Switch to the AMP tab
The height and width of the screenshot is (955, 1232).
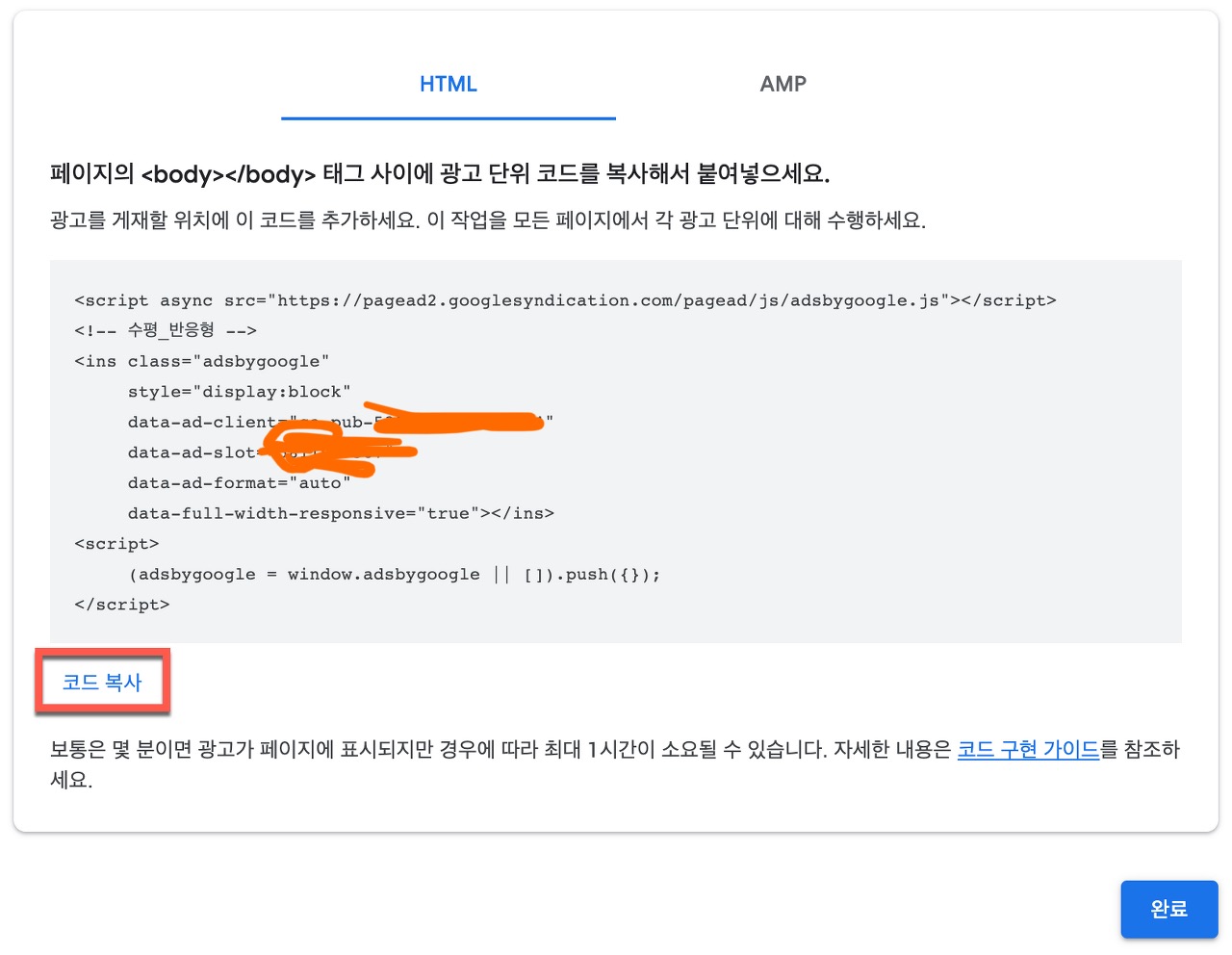click(x=783, y=85)
